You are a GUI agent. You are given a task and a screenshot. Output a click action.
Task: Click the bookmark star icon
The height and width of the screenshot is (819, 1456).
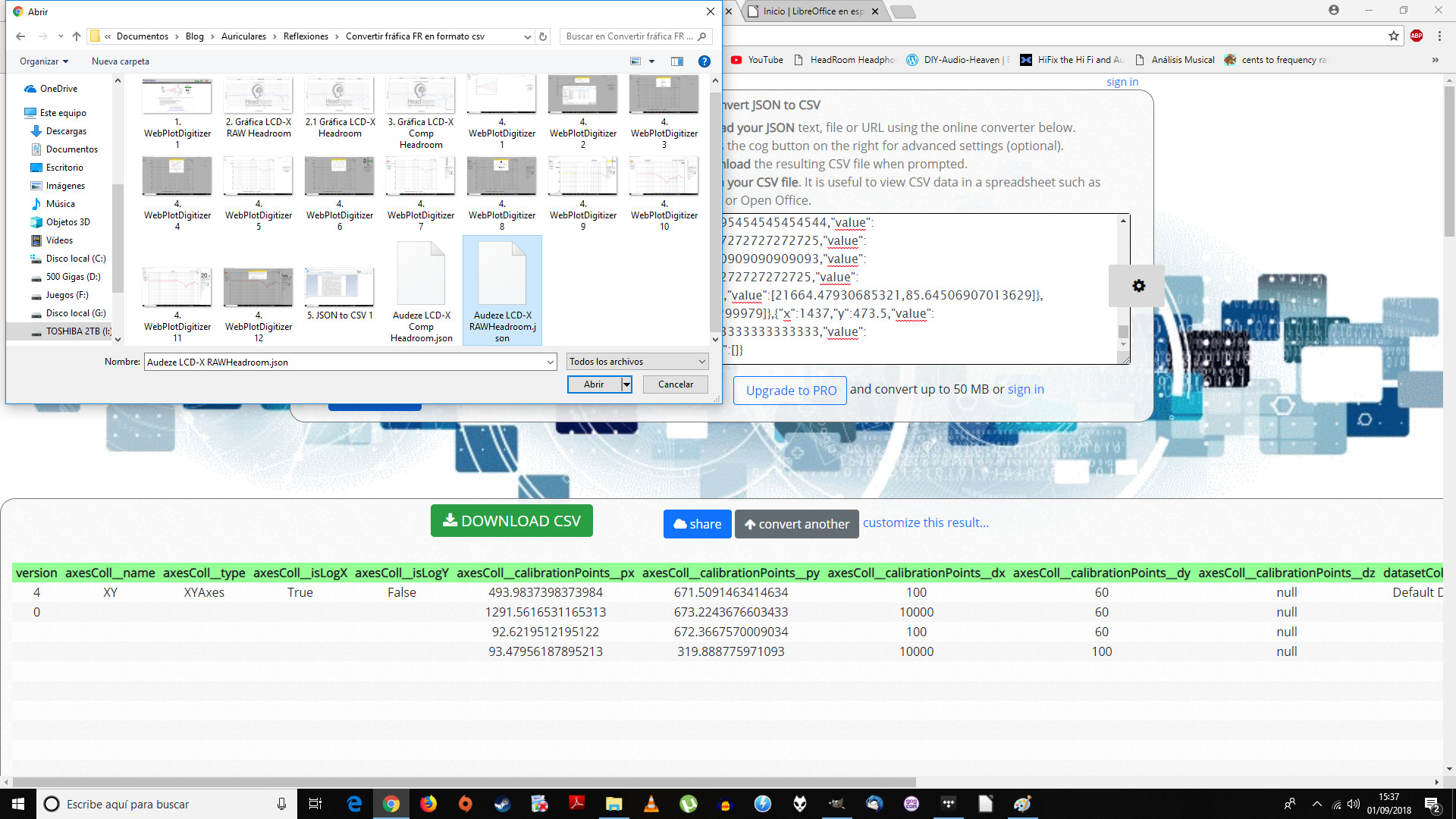pos(1393,36)
